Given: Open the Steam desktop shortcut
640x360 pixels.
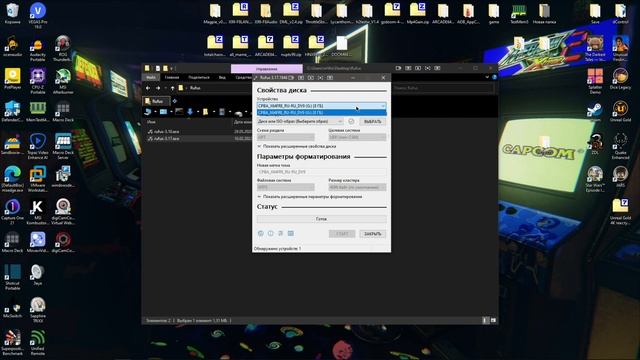Looking at the screenshot, I should coord(595,112).
